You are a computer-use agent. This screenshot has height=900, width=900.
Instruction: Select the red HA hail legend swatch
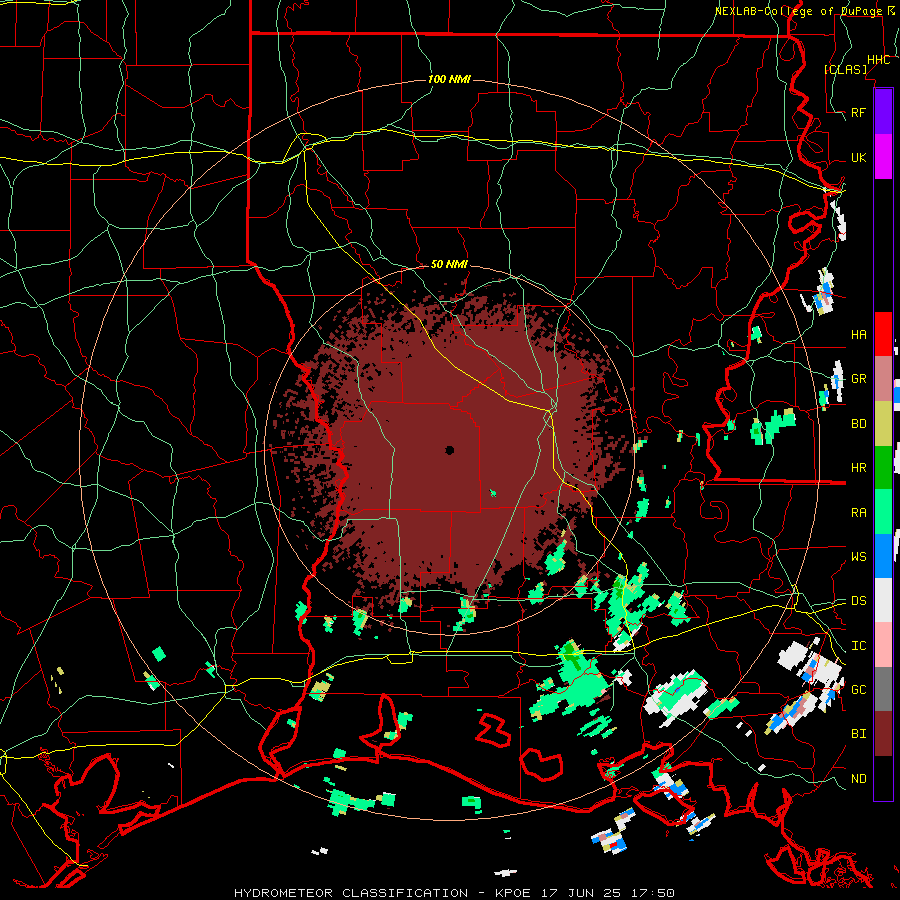click(883, 334)
